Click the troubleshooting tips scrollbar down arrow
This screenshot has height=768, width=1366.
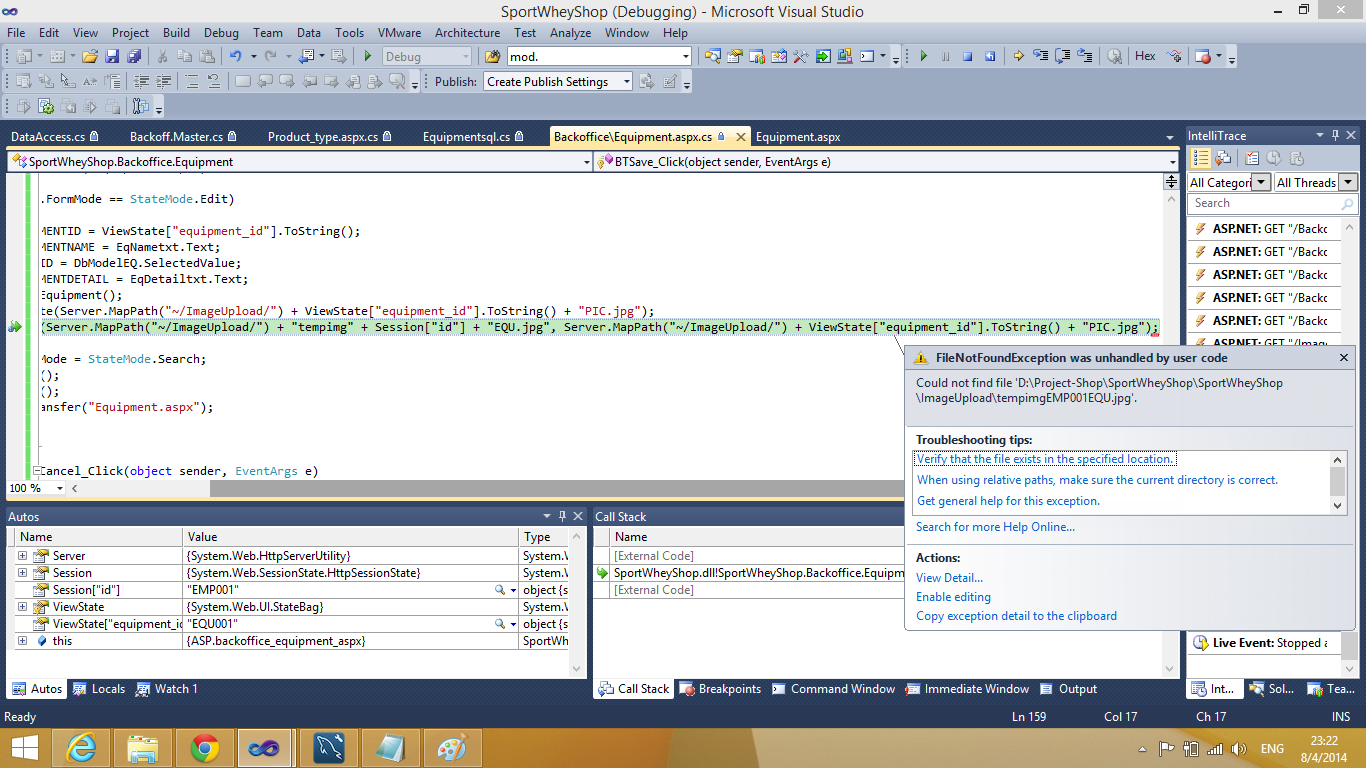pyautogui.click(x=1338, y=506)
